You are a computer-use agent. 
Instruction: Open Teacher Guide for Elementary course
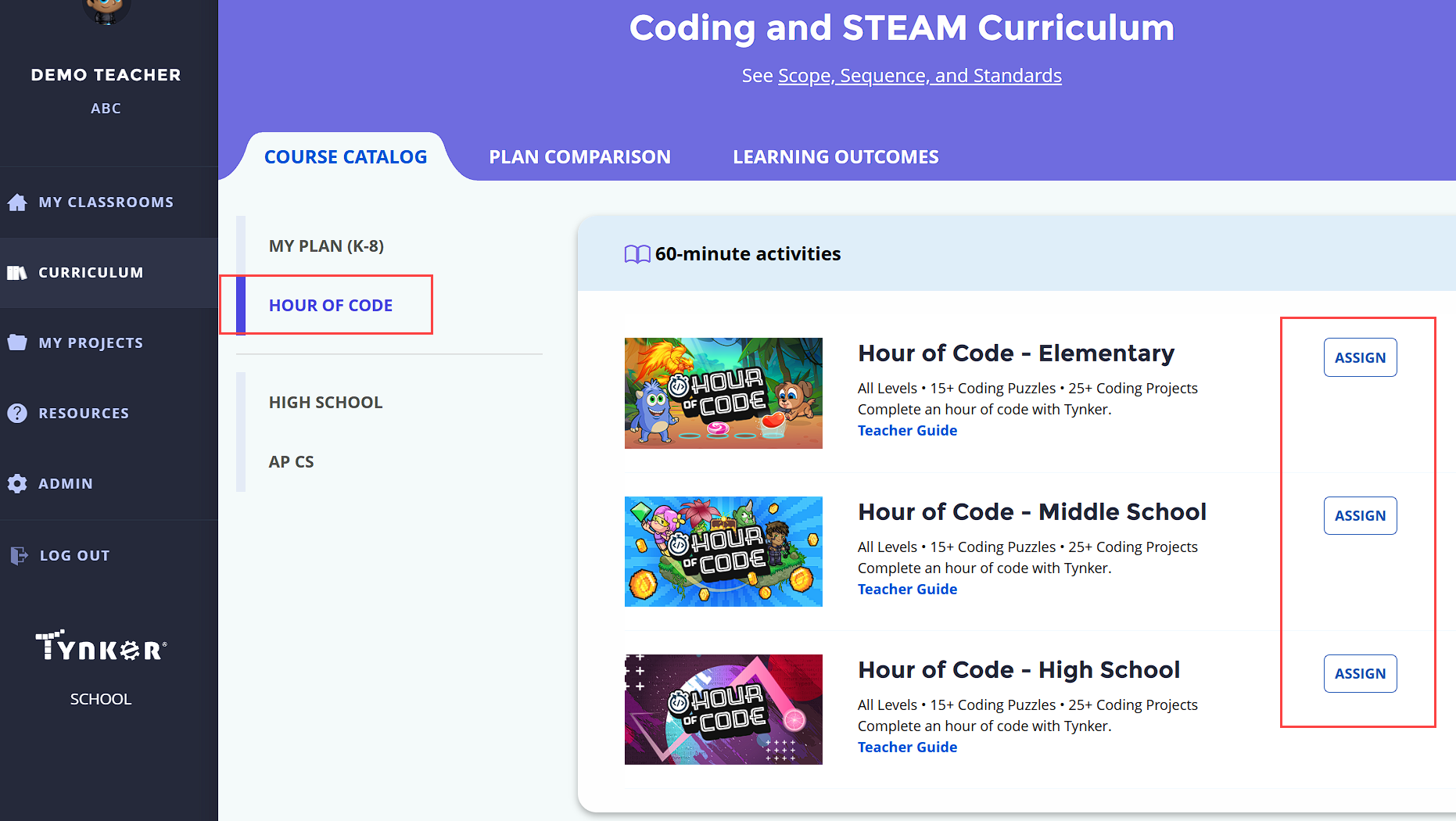907,431
